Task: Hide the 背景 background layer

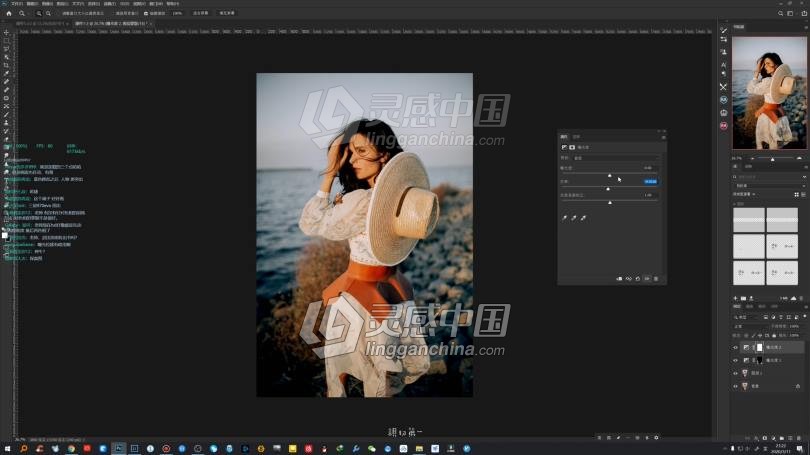Action: [x=736, y=386]
